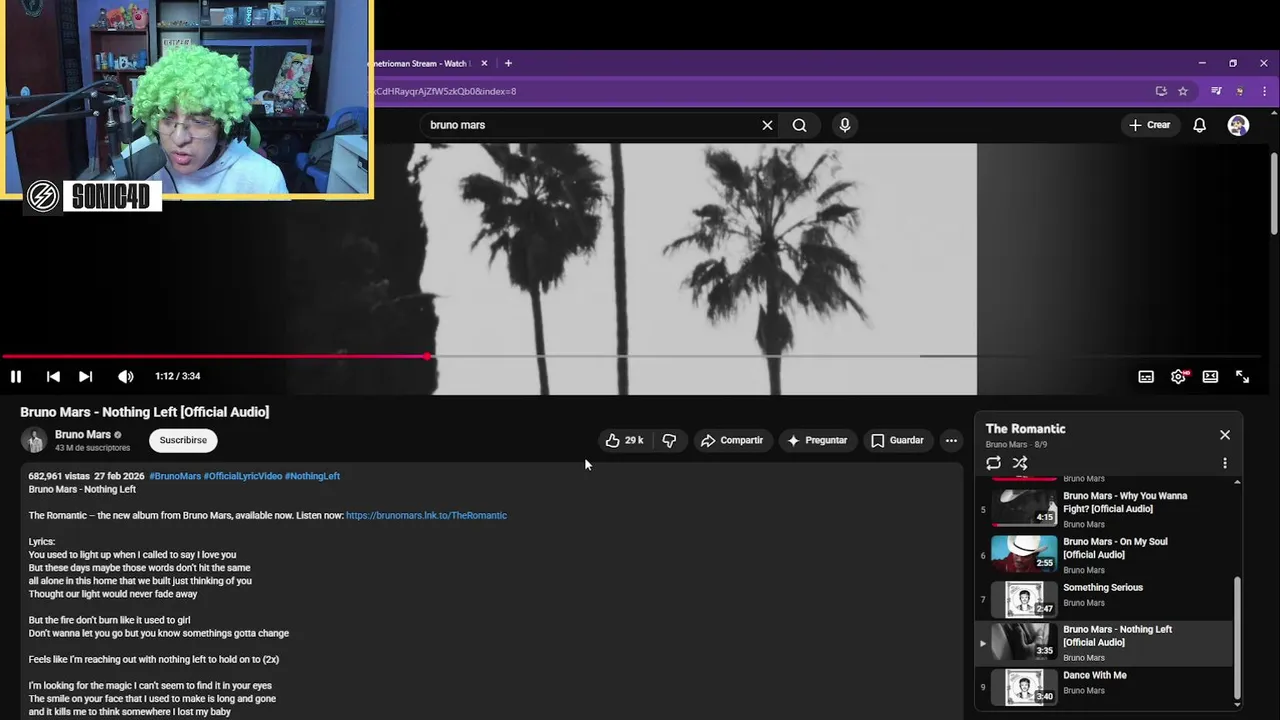Screen dimensions: 1280x720
Task: Select the Stream - Watch tab
Action: 422,63
